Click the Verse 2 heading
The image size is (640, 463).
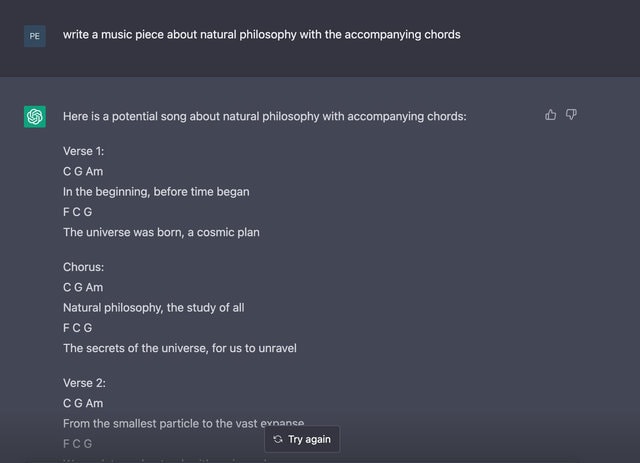(84, 383)
